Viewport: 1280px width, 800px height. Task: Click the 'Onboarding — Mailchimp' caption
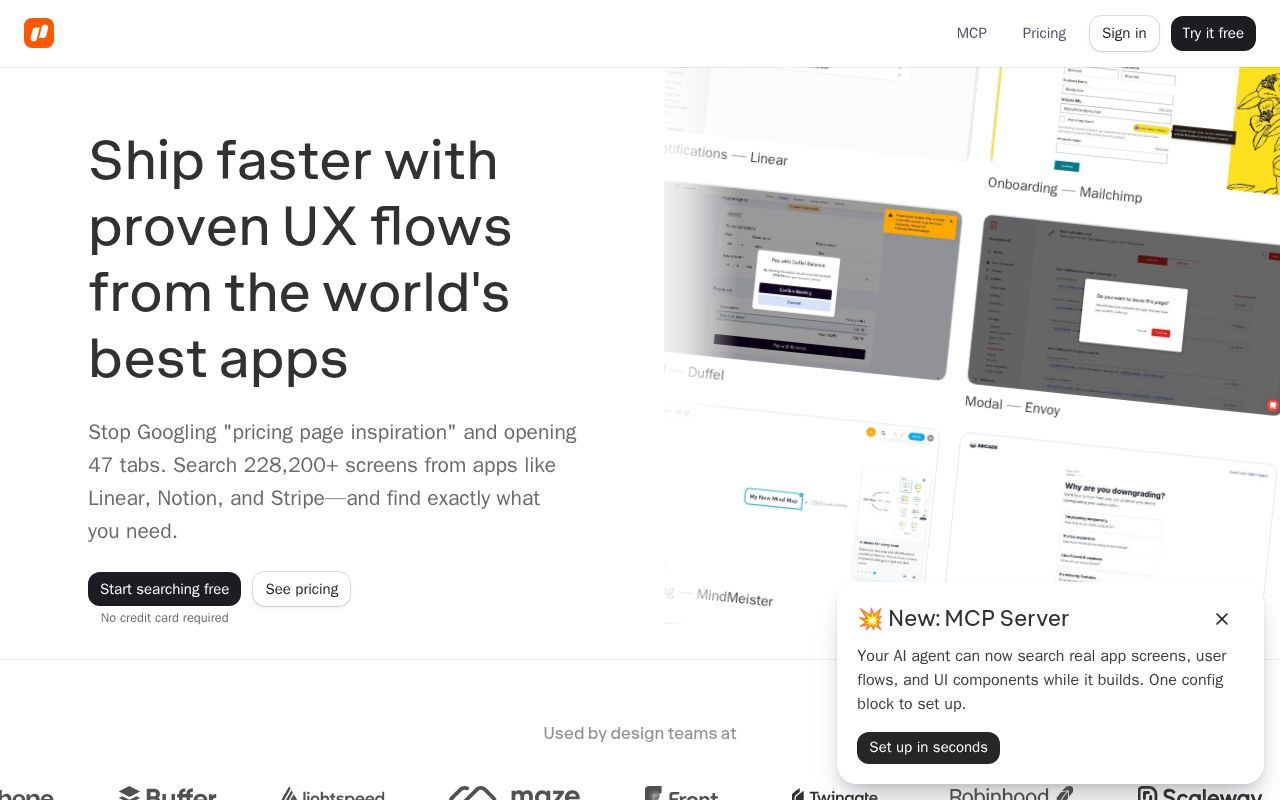[x=1065, y=190]
